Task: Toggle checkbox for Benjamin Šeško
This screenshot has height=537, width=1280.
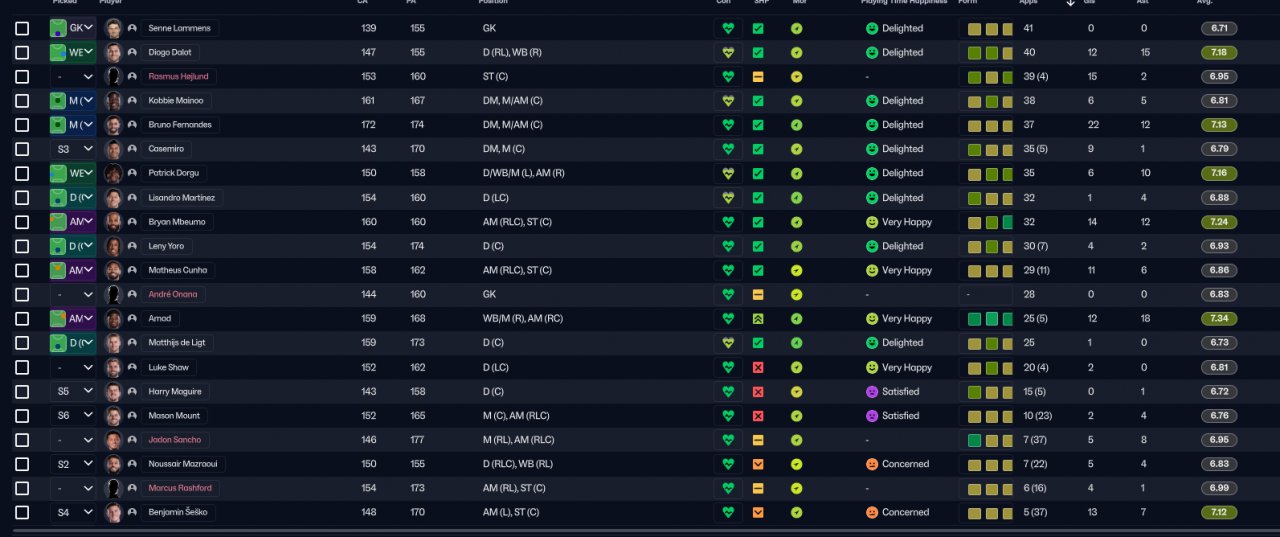Action: click(22, 512)
